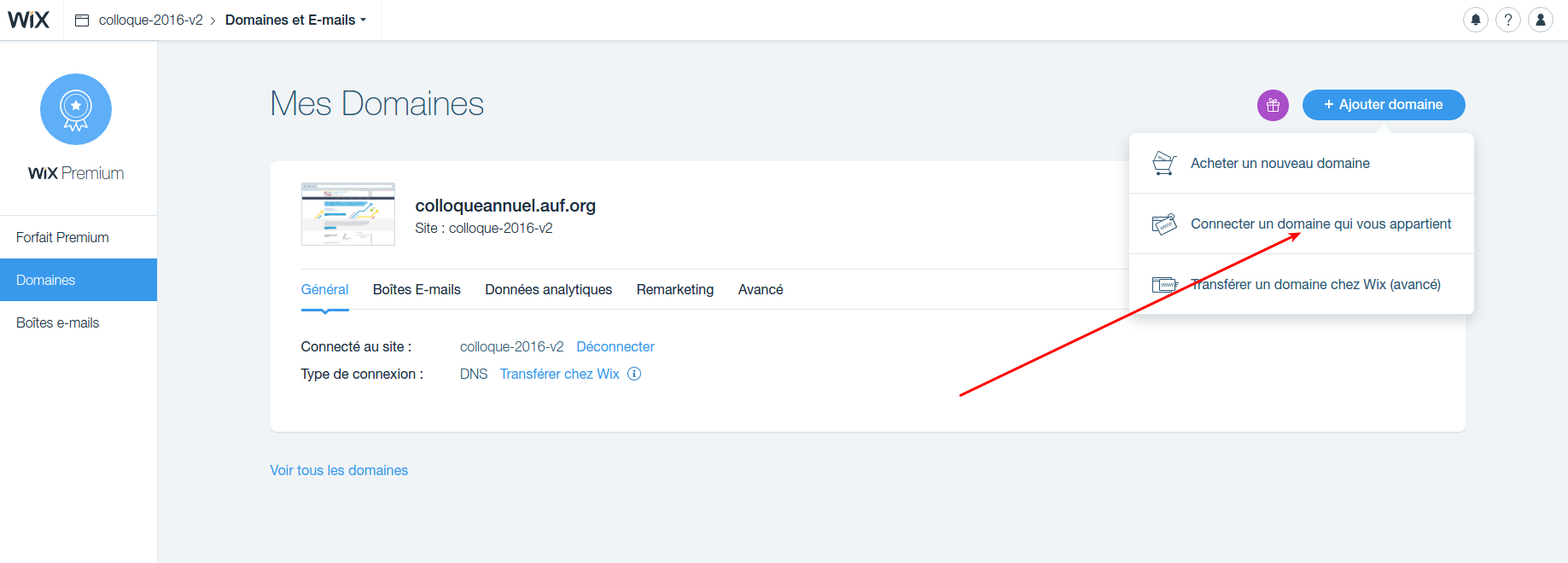This screenshot has width=1568, height=563.
Task: Click the shopping cart icon for new domain
Action: [1164, 163]
